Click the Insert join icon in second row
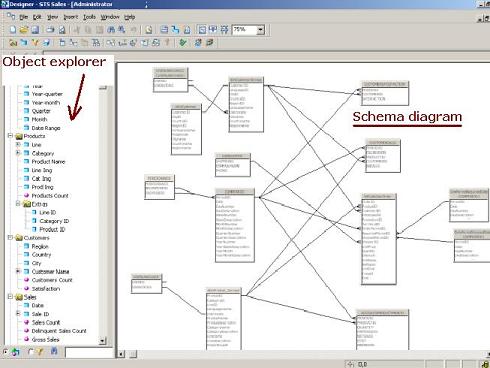Viewport: 490px width, 368px height. pos(73,43)
